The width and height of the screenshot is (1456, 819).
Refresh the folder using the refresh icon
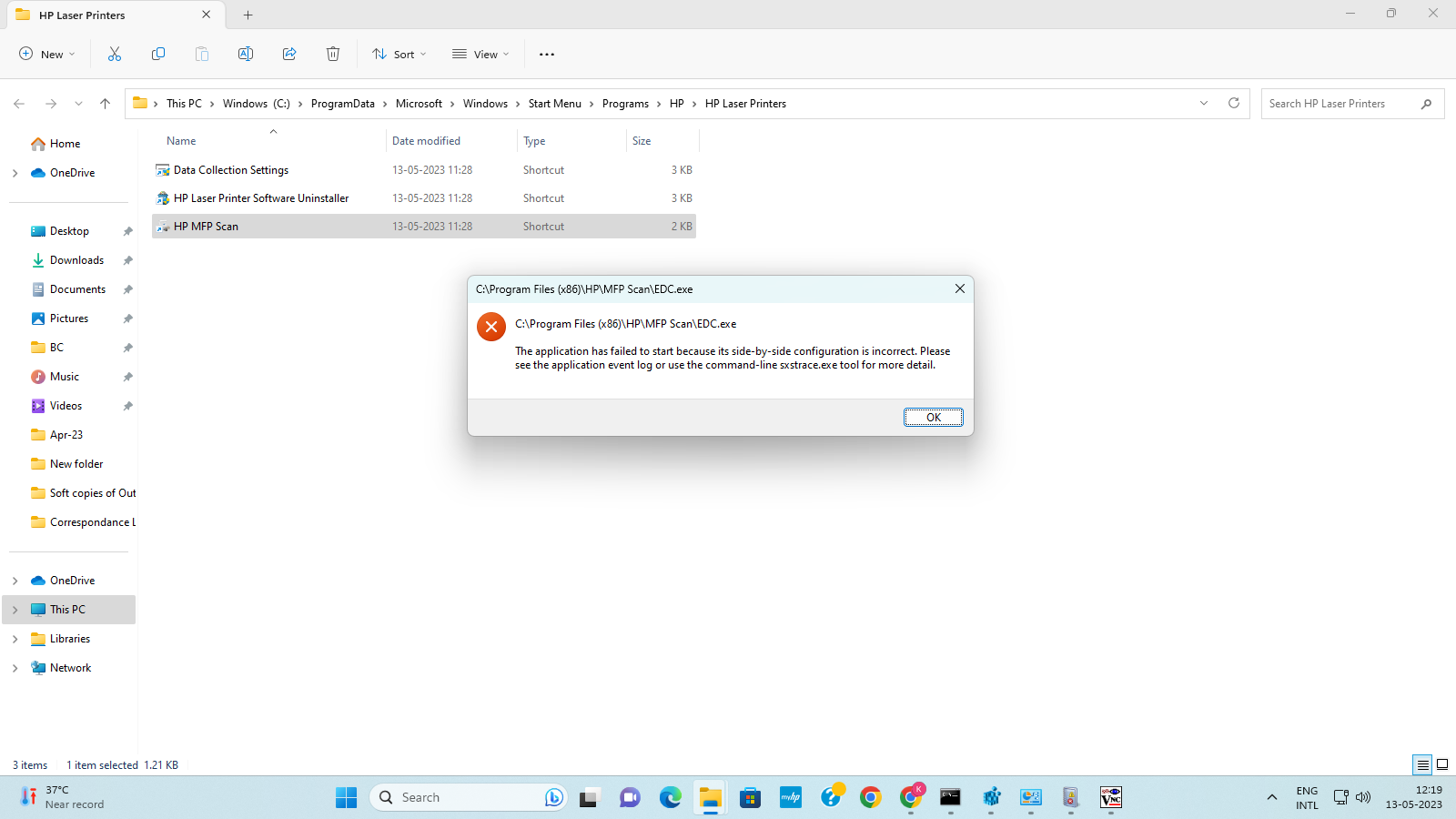[1234, 103]
